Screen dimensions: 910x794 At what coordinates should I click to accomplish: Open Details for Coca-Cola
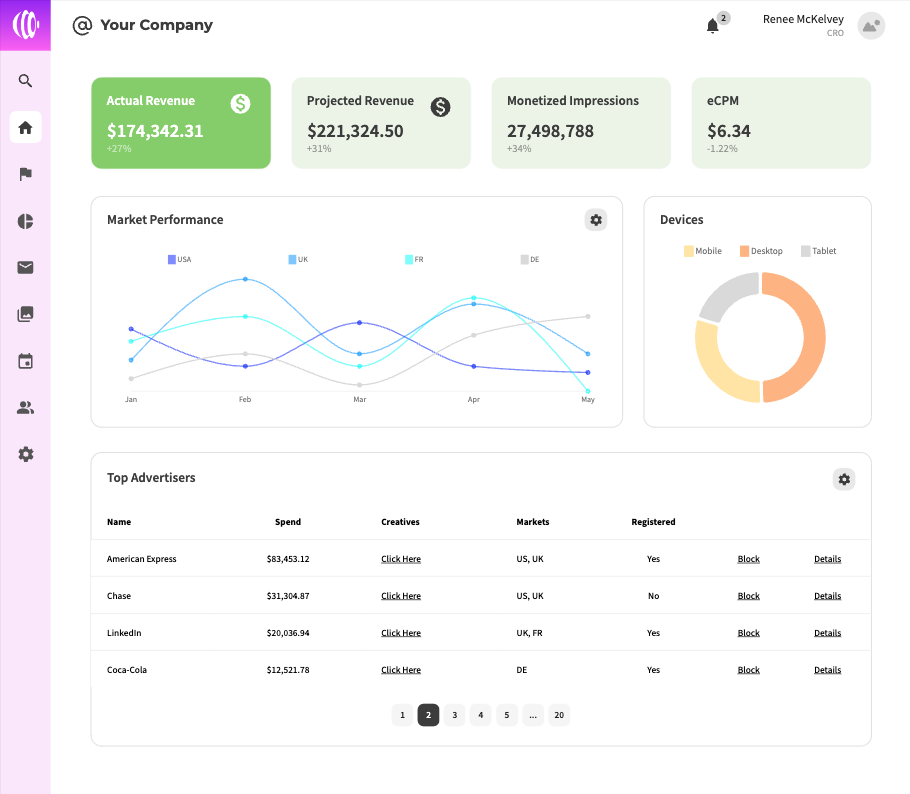click(827, 670)
